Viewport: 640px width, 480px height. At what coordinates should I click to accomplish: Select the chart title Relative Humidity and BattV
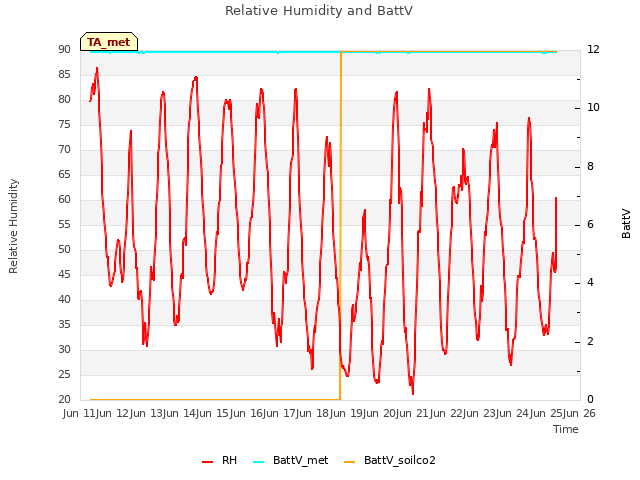point(319,10)
